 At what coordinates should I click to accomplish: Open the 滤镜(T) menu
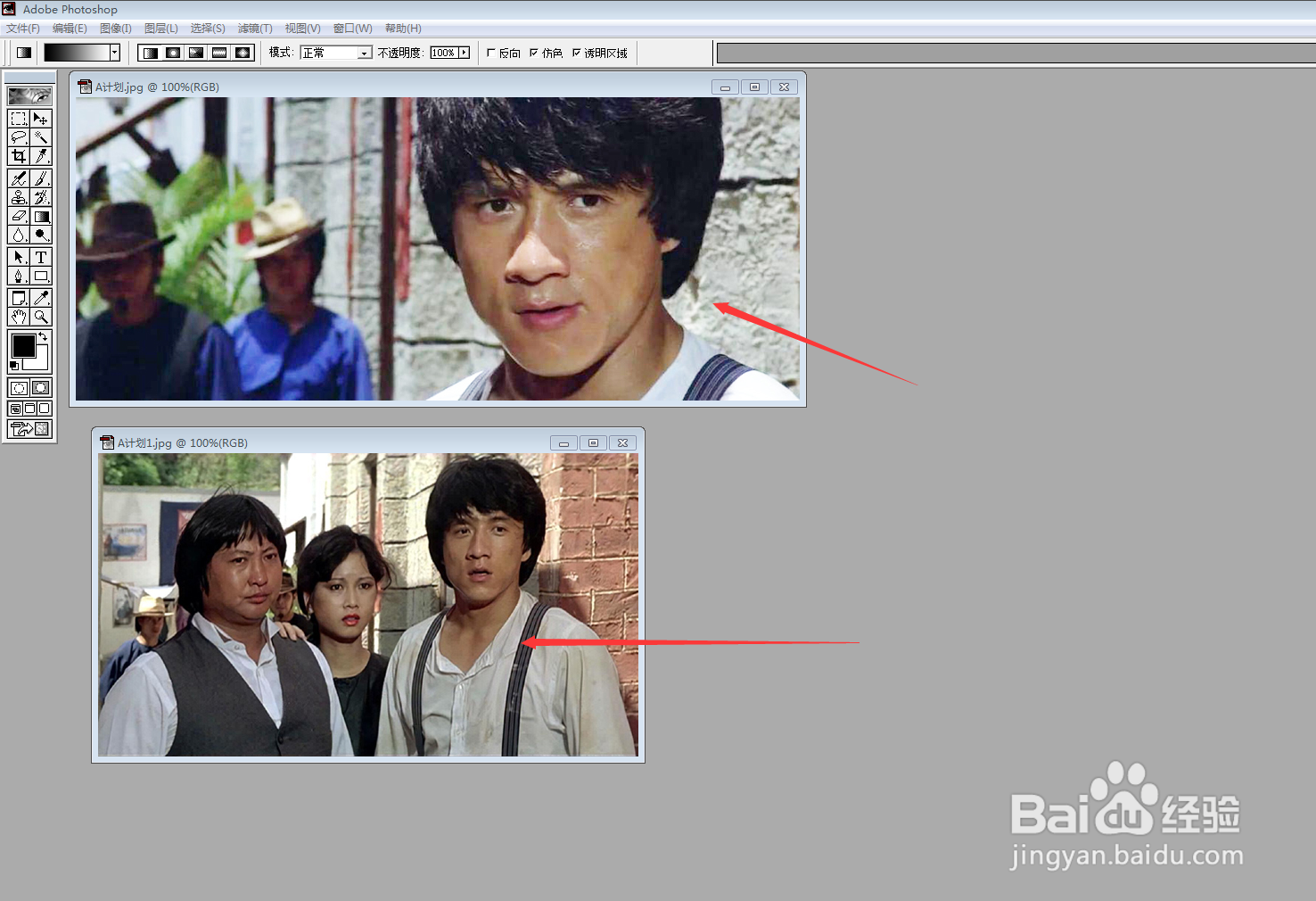click(x=255, y=29)
